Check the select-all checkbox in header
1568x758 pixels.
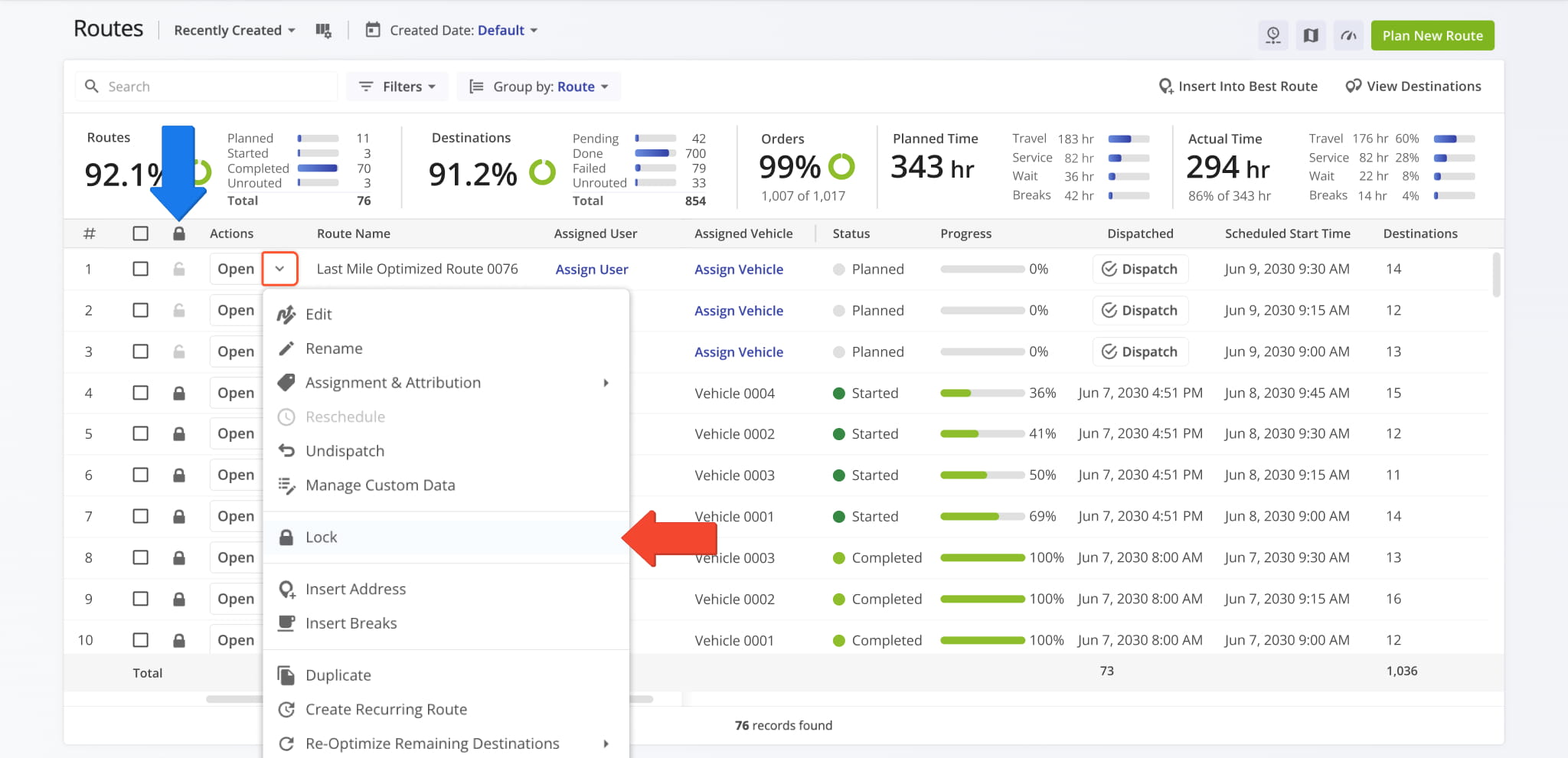[x=140, y=234]
